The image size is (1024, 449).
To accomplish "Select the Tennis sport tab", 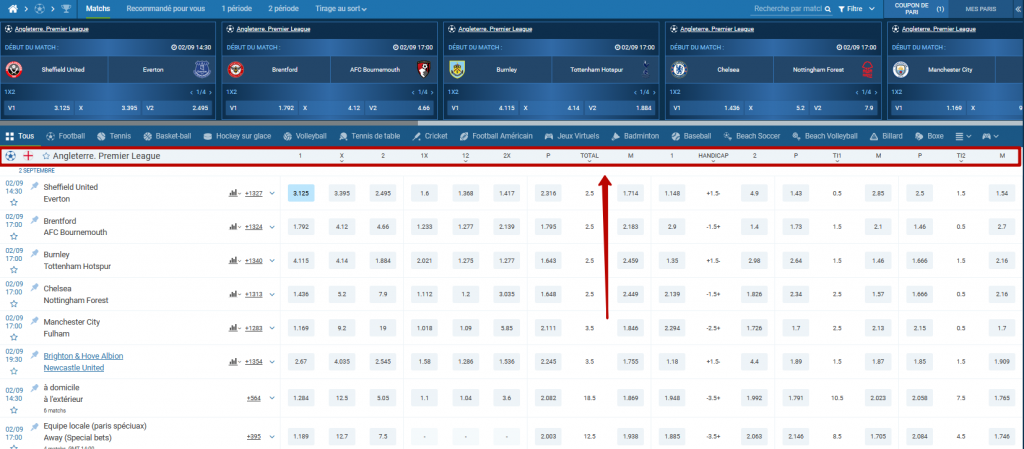I will point(114,136).
